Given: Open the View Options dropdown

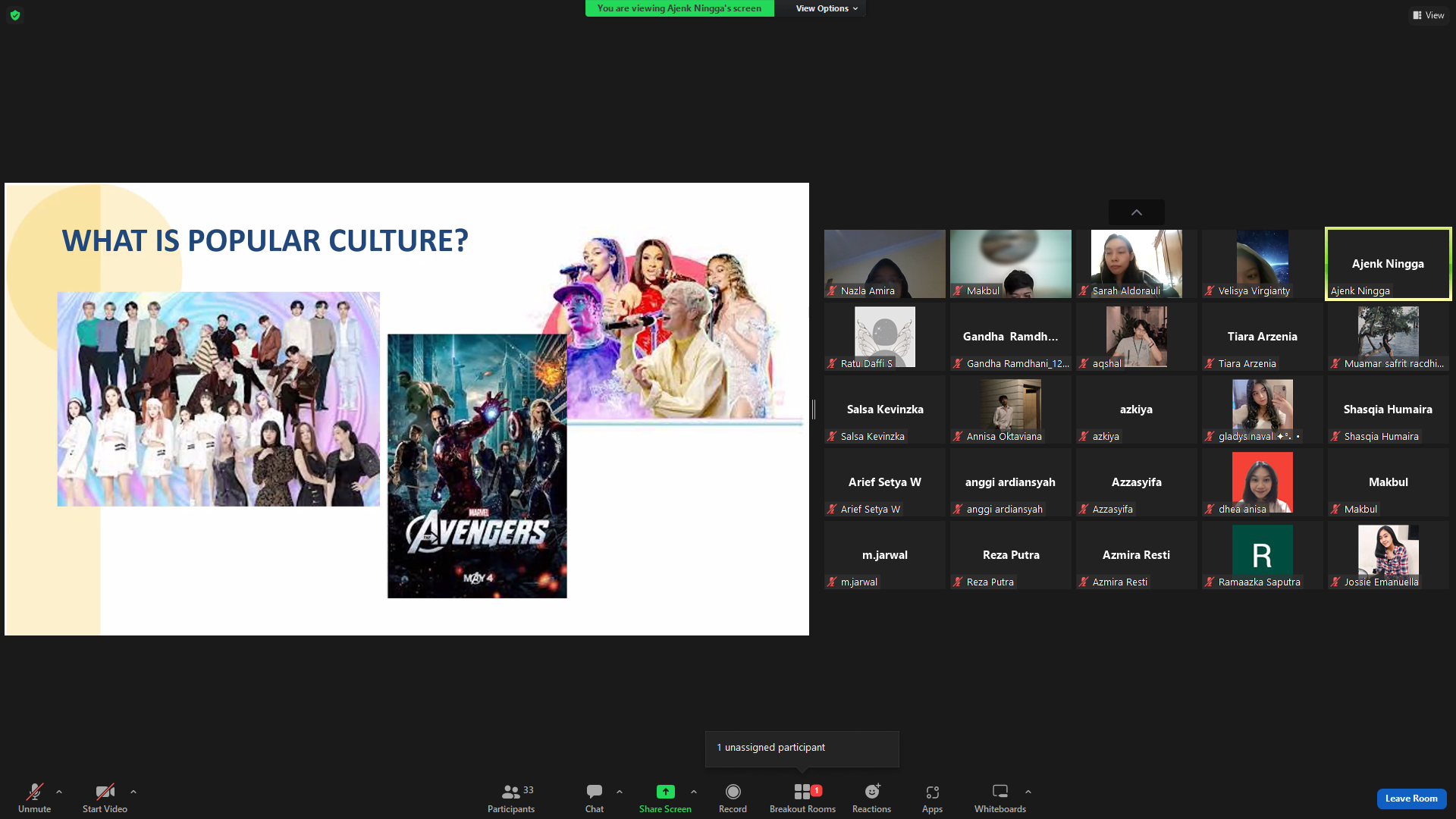Looking at the screenshot, I should [x=827, y=8].
